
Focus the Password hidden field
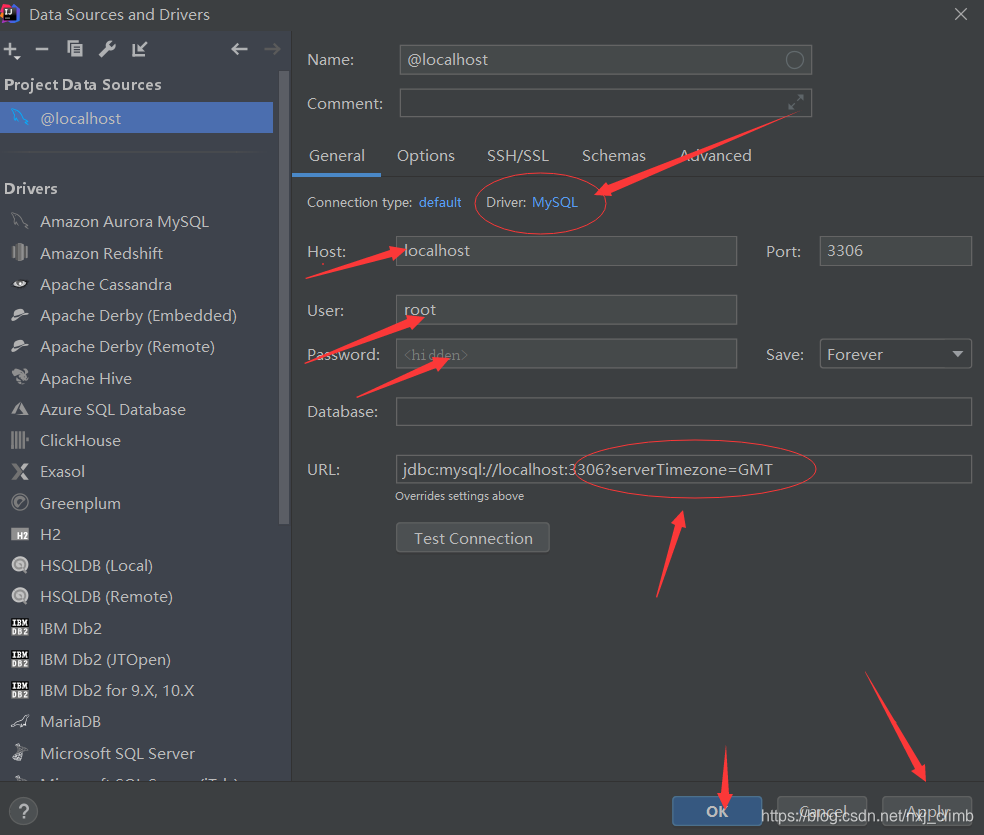coord(566,354)
